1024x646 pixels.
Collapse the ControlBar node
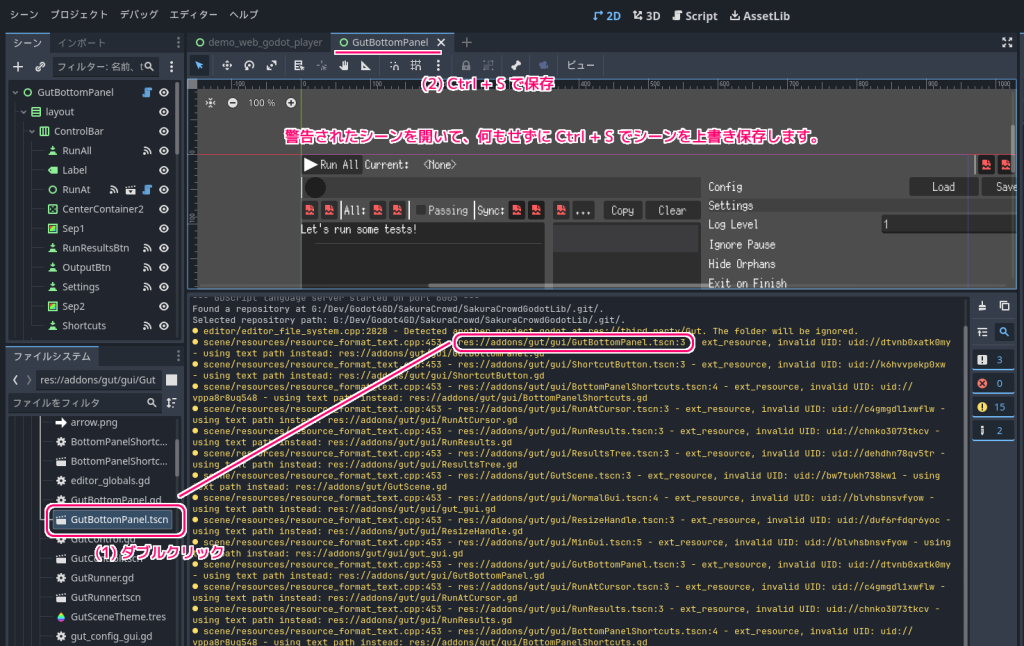[32, 131]
